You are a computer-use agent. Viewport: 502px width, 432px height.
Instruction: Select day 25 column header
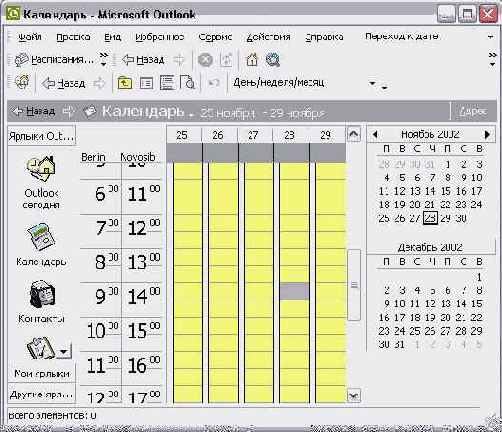click(182, 135)
